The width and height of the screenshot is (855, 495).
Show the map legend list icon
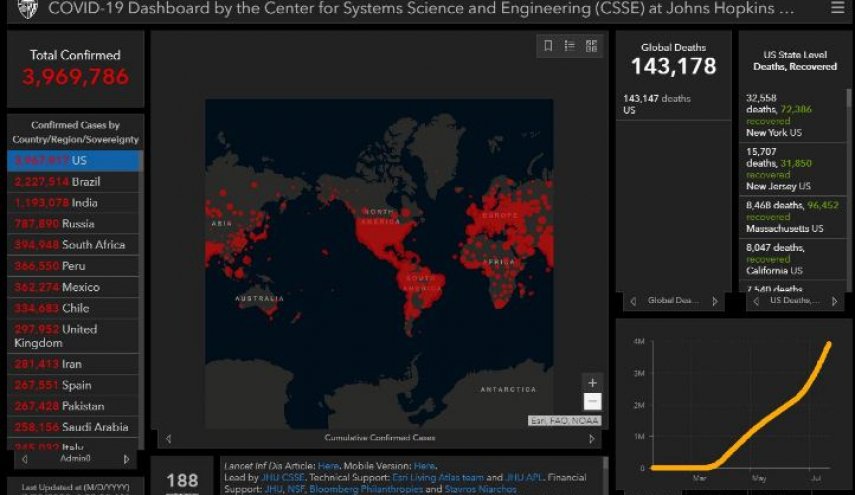coord(569,46)
